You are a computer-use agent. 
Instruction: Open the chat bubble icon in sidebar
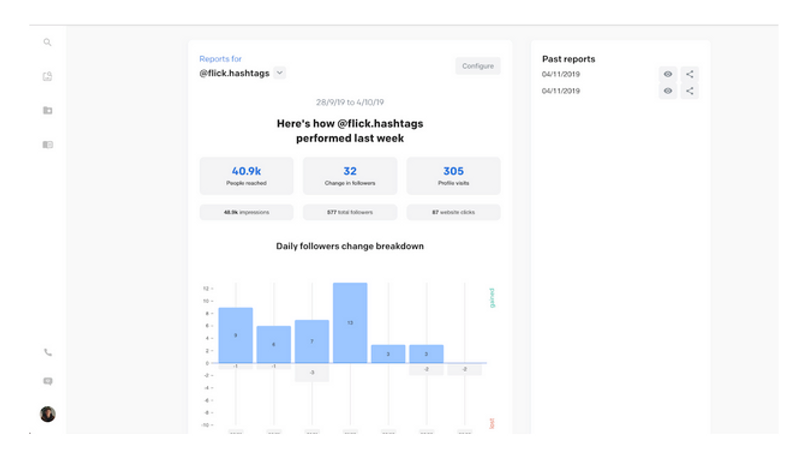[x=47, y=381]
